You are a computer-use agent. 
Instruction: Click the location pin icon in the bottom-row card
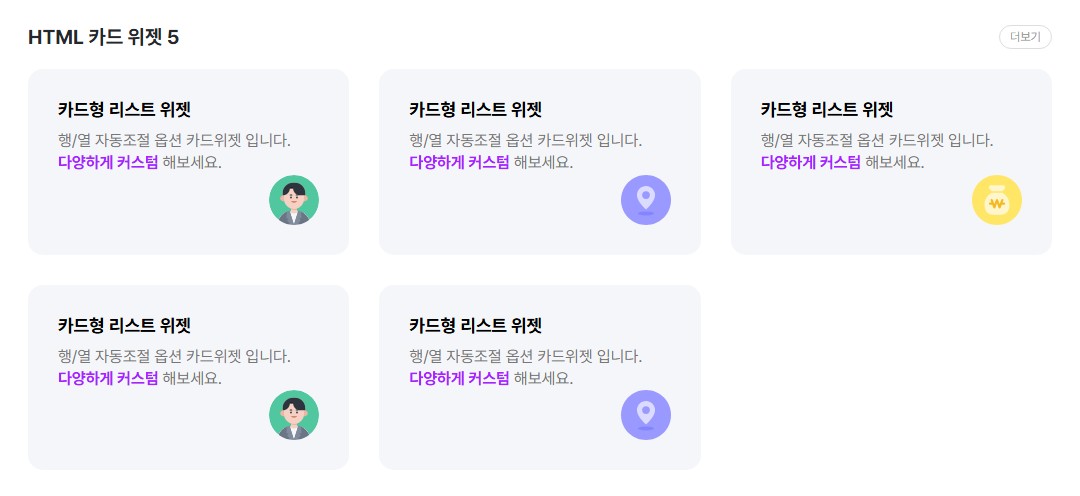coord(646,415)
